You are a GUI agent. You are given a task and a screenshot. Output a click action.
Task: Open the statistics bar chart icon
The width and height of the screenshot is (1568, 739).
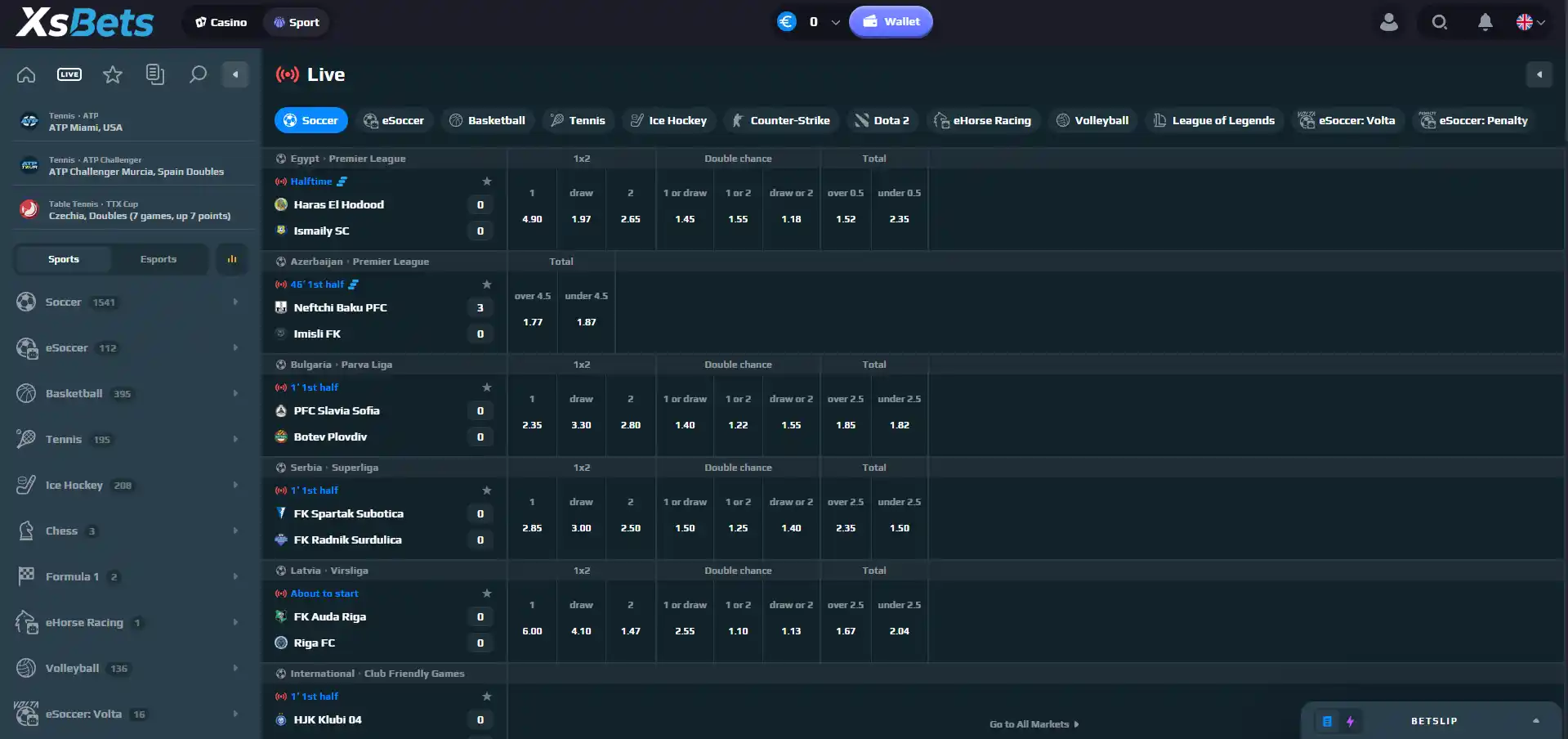click(232, 259)
